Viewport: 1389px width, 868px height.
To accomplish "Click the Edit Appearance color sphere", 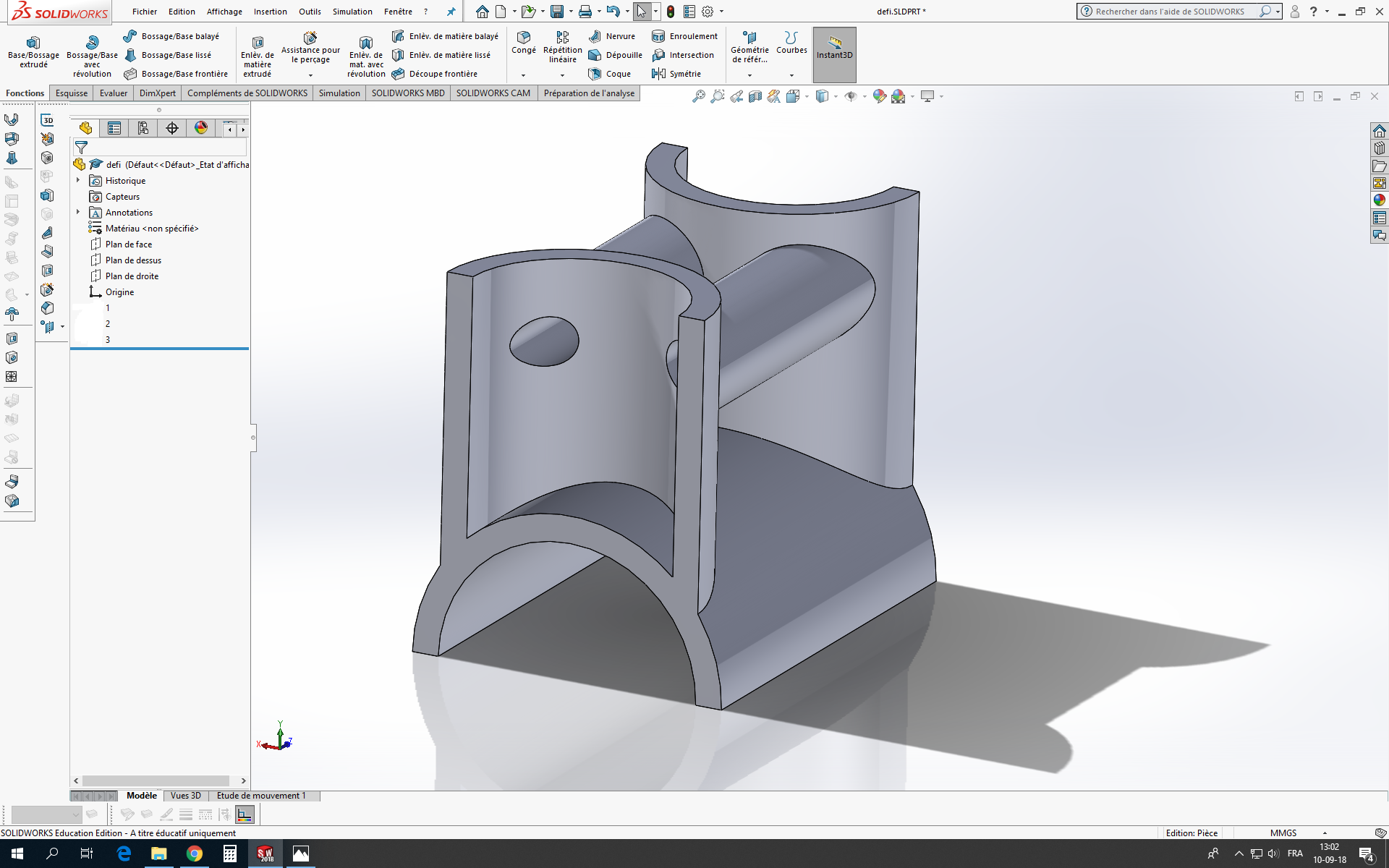I will (879, 95).
